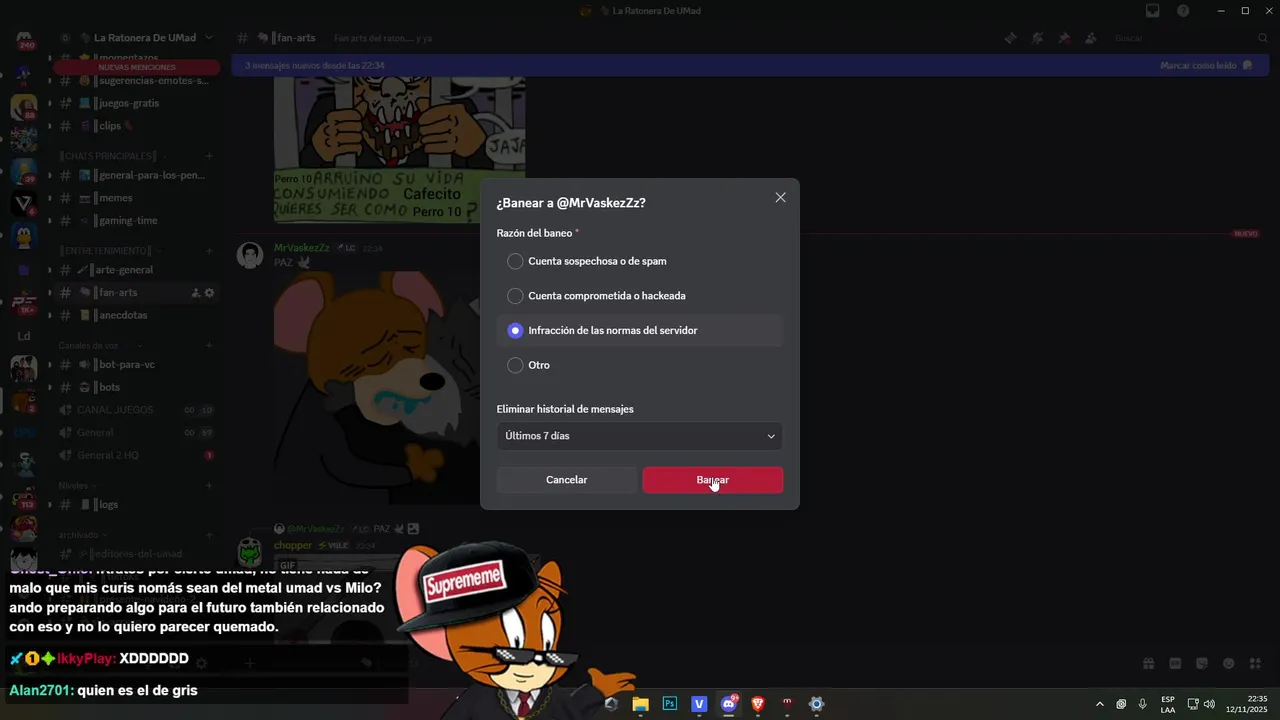Open gift icon in message bar
1280x720 pixels.
click(x=1149, y=663)
